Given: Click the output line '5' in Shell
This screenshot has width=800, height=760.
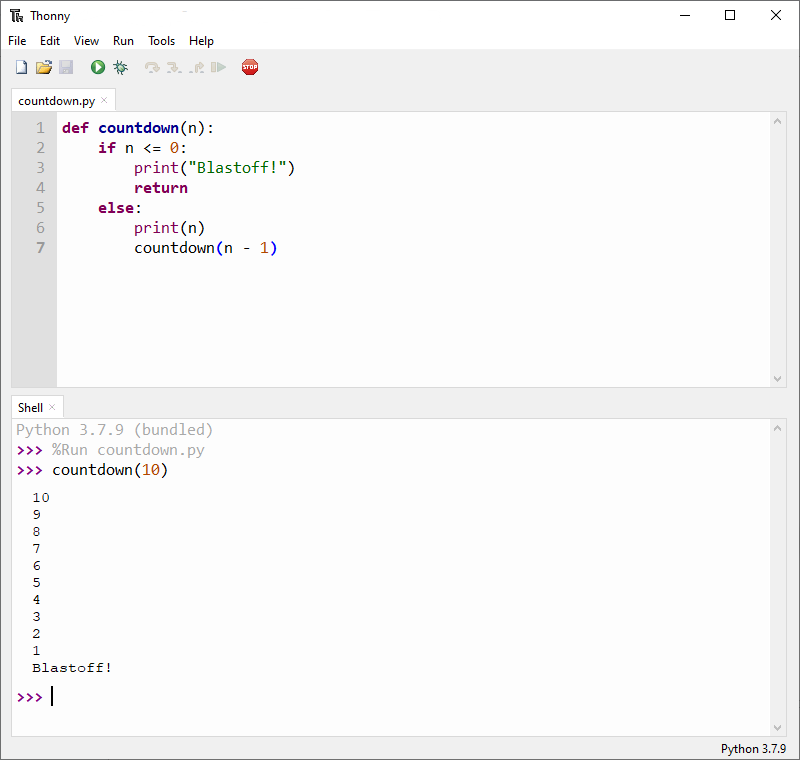Looking at the screenshot, I should [36, 582].
